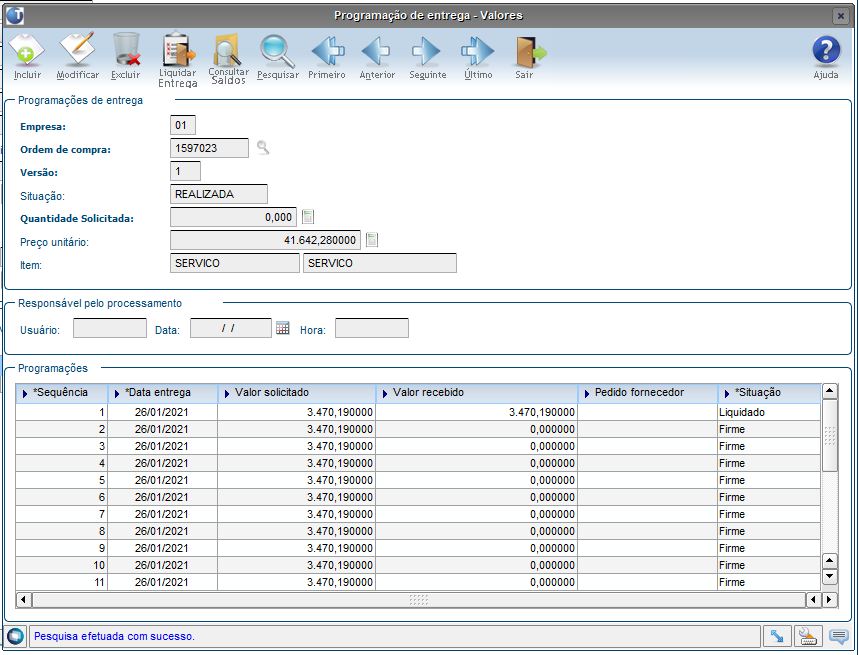Click the chat bubble icon in the status bar
Viewport: 859px width, 655px height.
(x=839, y=636)
